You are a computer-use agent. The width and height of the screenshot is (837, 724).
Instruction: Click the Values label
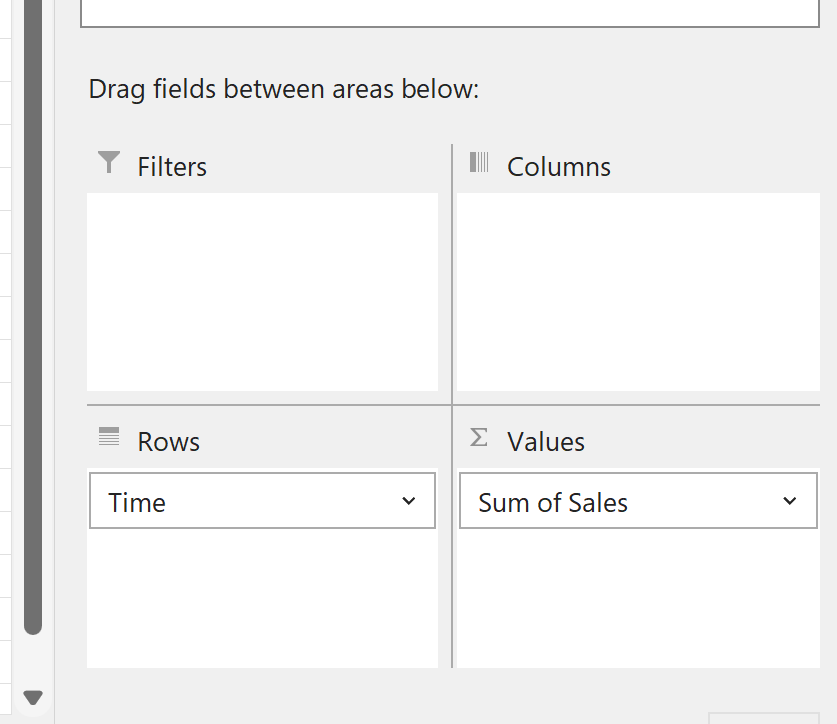(546, 442)
